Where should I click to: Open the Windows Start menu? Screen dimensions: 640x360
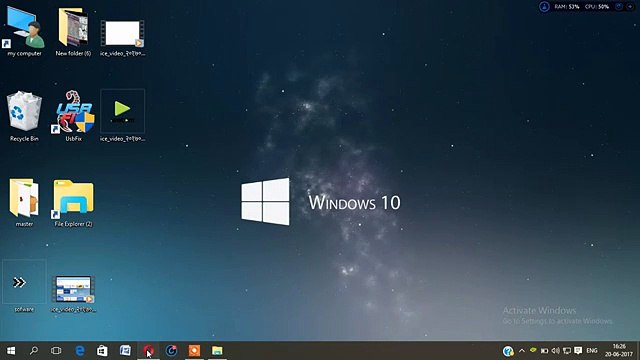[11, 351]
